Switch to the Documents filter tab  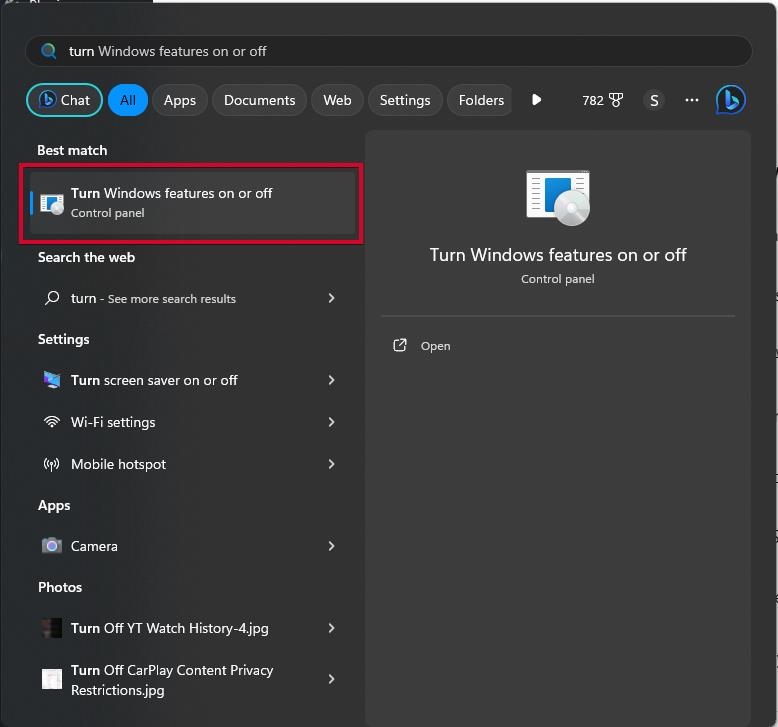[259, 100]
